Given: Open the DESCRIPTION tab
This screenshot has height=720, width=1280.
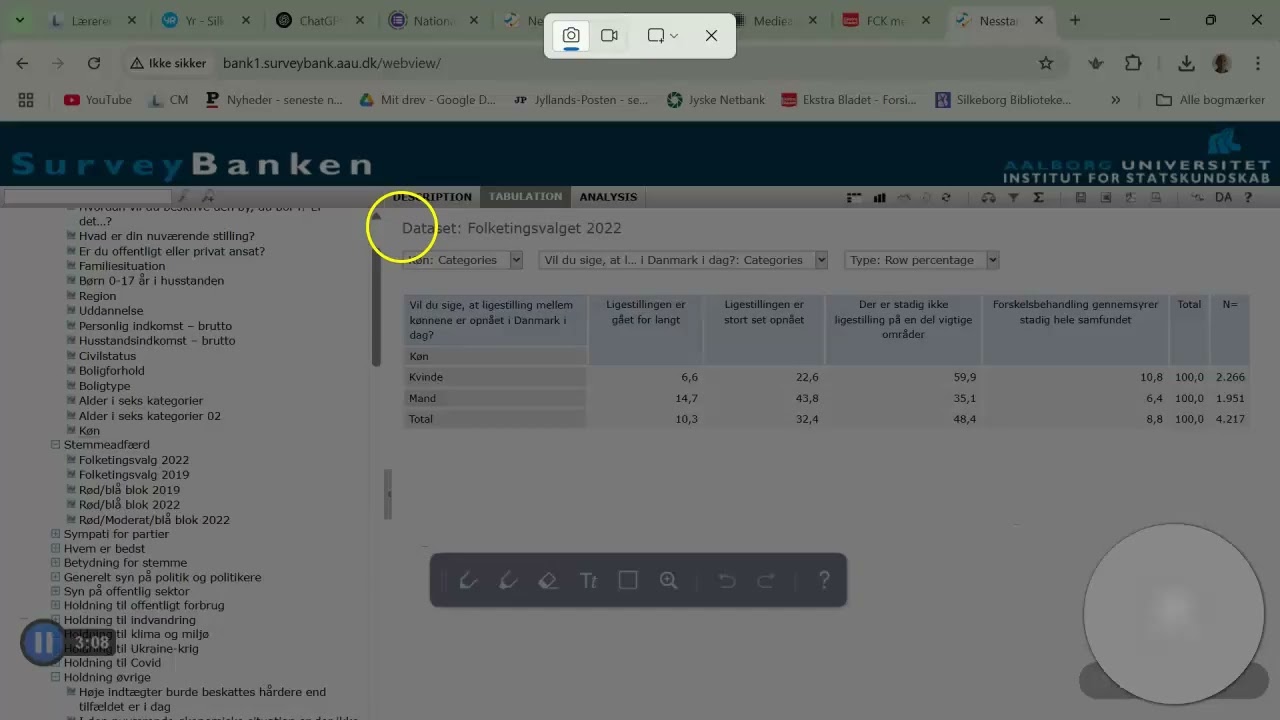Looking at the screenshot, I should click(432, 197).
